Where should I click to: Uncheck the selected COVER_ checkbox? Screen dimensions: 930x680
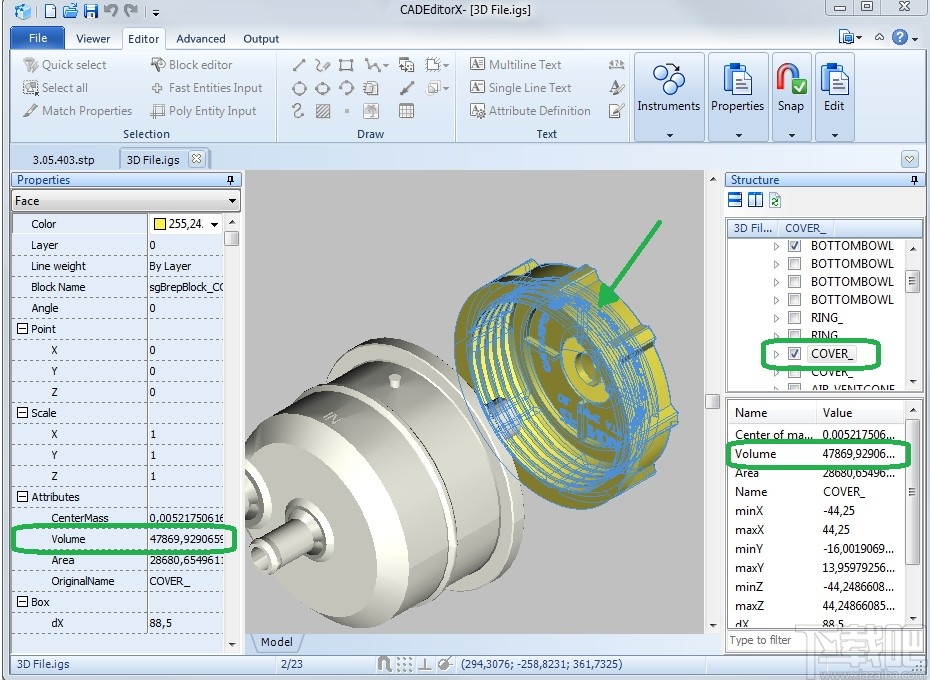coord(794,354)
